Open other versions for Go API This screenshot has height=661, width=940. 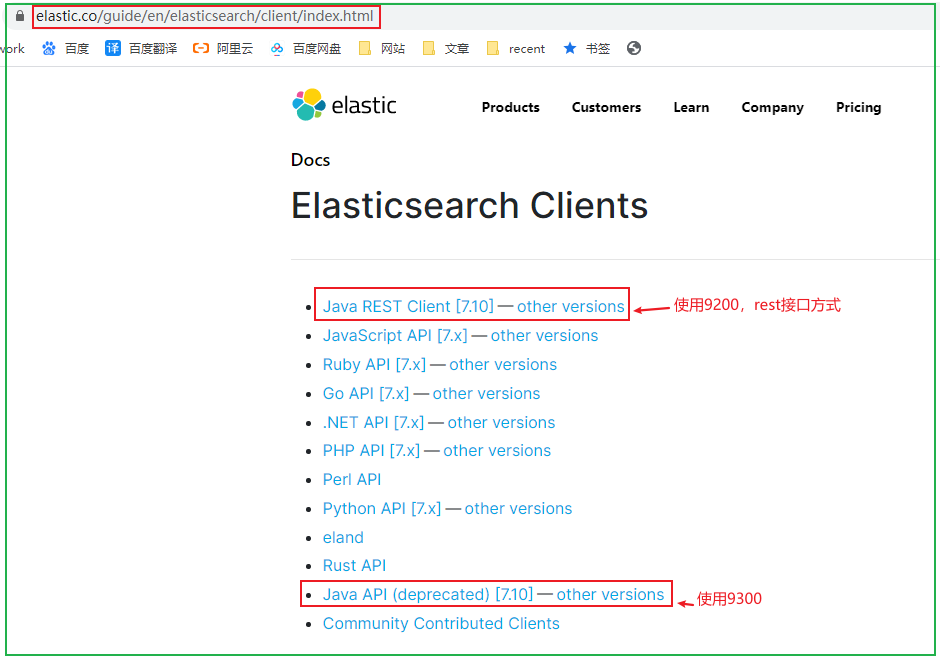(486, 393)
